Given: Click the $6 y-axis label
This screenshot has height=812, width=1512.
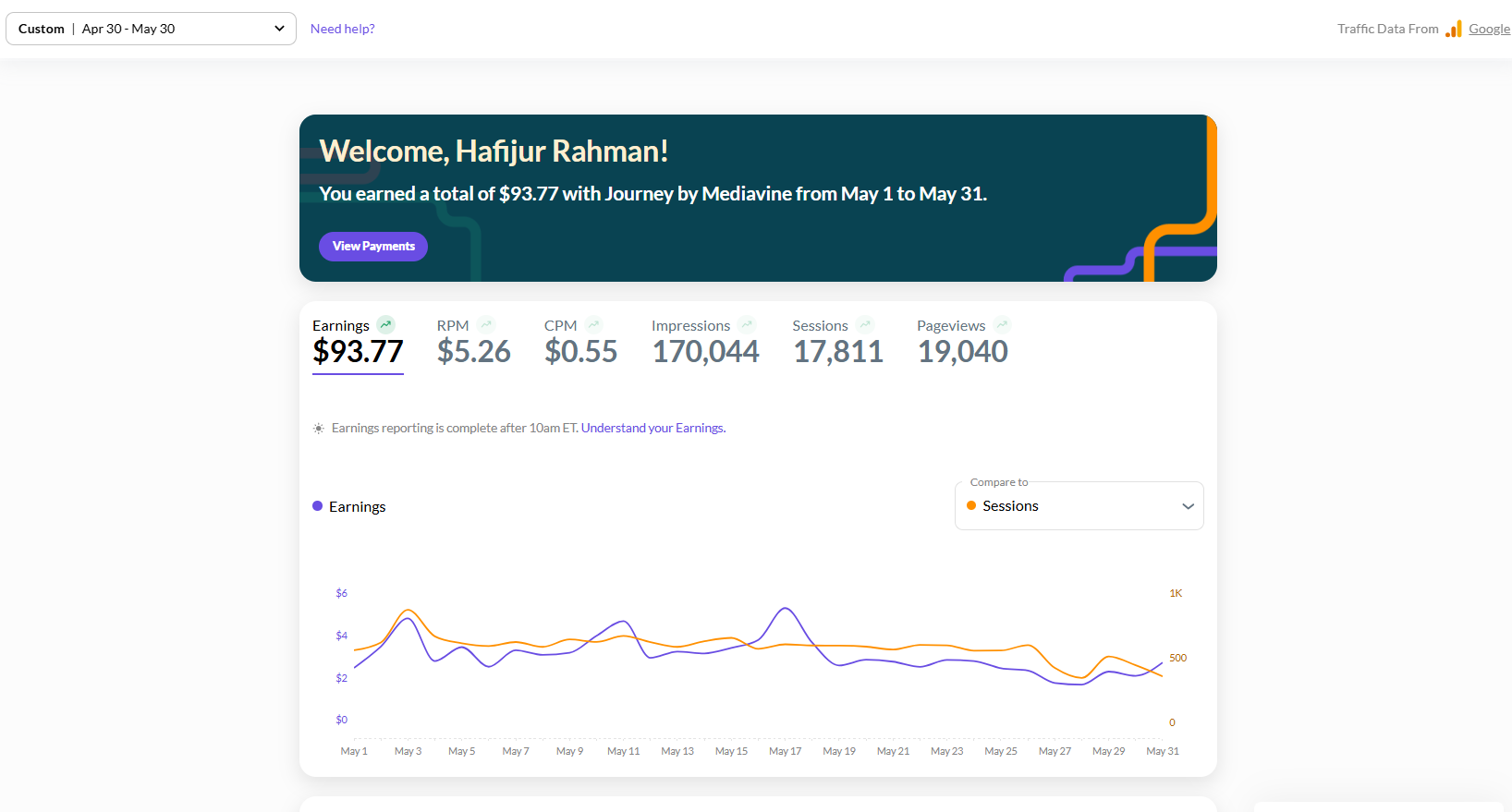Looking at the screenshot, I should pyautogui.click(x=342, y=593).
